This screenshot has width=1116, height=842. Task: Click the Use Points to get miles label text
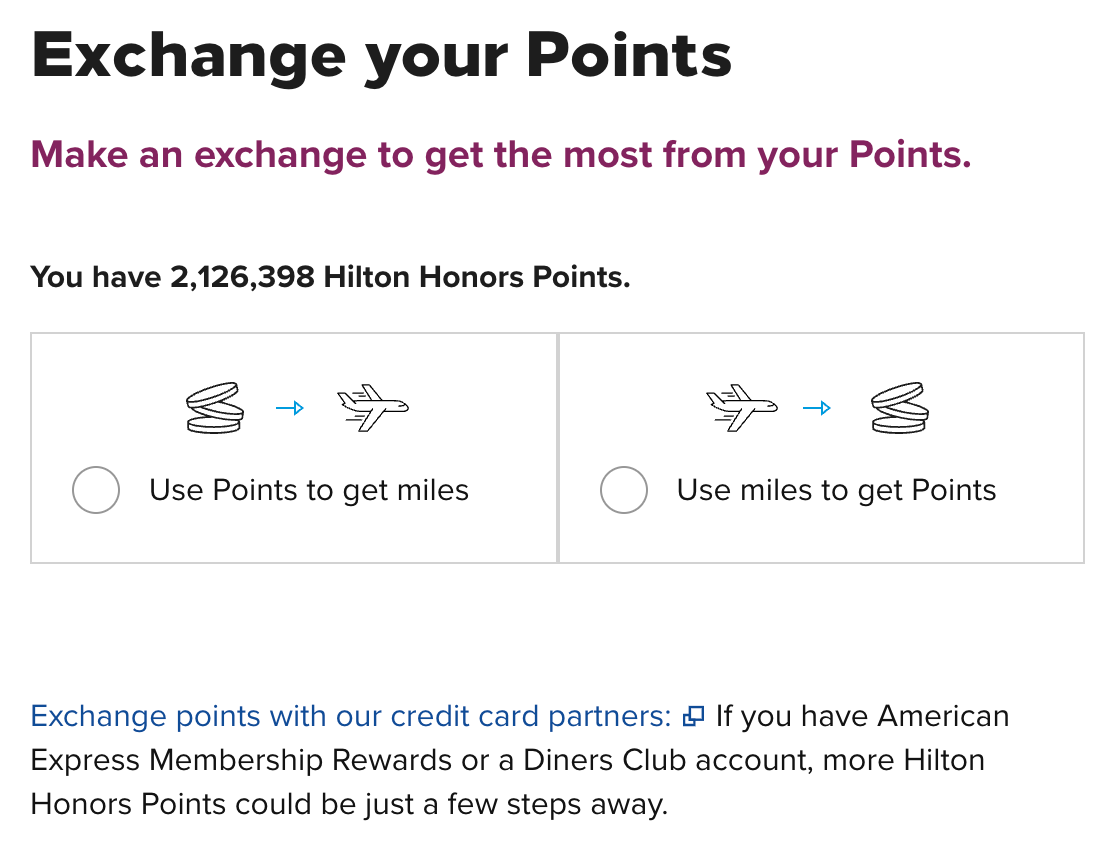308,490
